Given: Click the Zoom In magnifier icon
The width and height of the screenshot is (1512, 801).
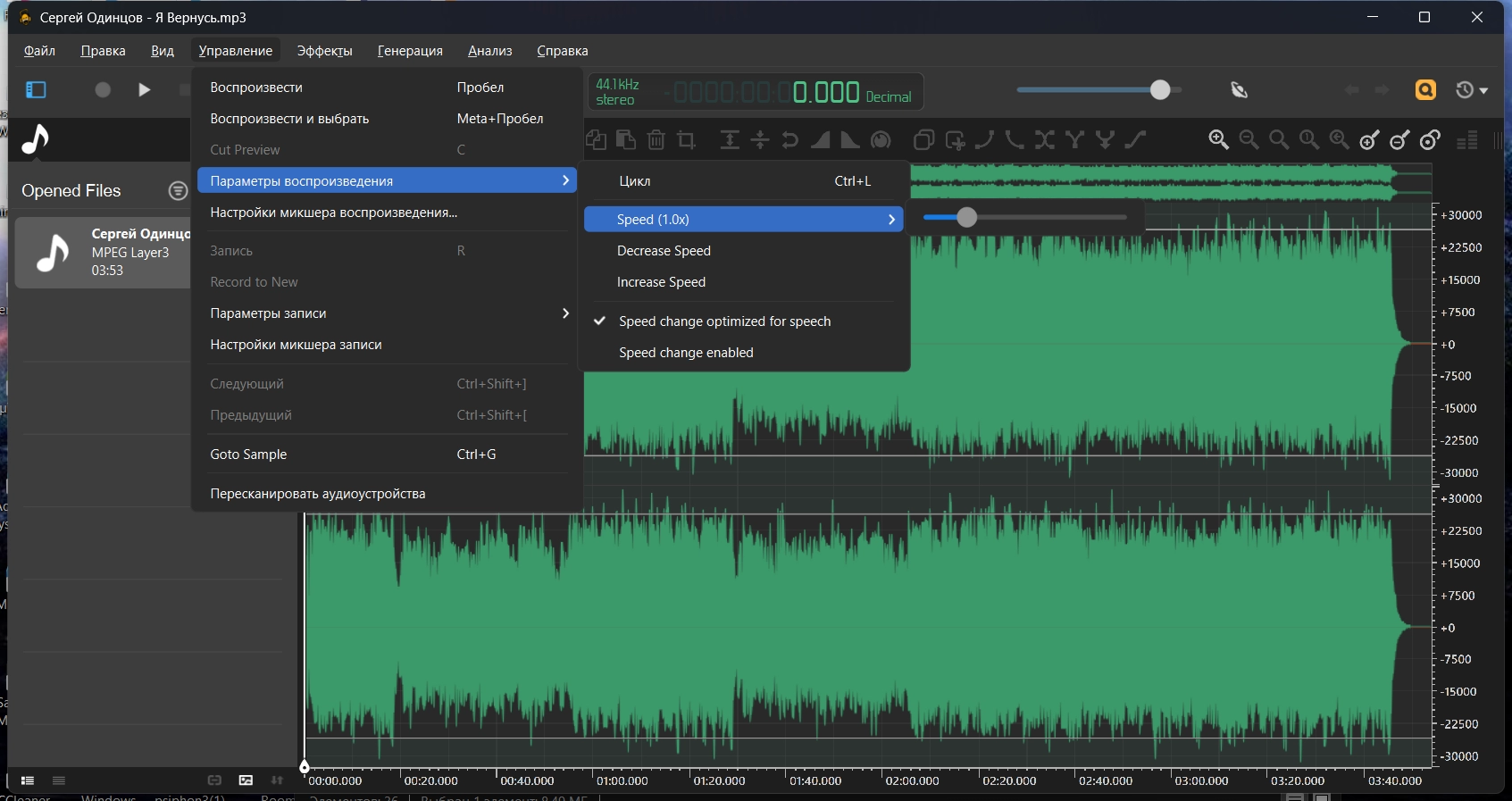Looking at the screenshot, I should 1218,139.
